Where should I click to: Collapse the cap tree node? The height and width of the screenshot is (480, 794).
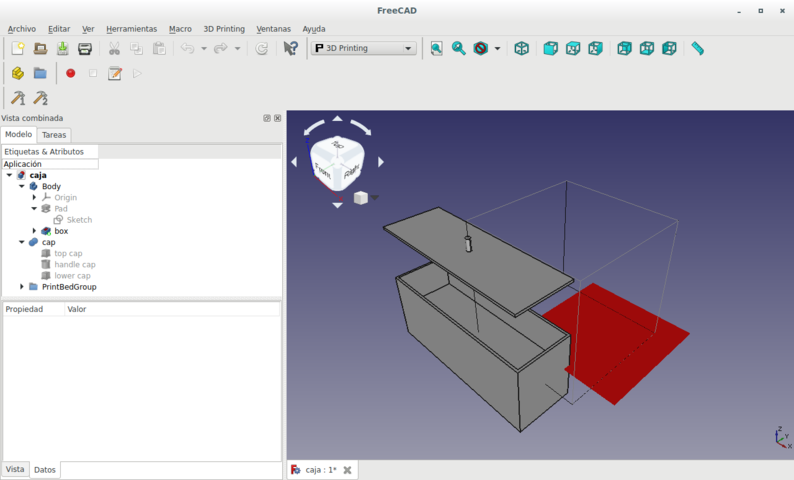(x=22, y=242)
